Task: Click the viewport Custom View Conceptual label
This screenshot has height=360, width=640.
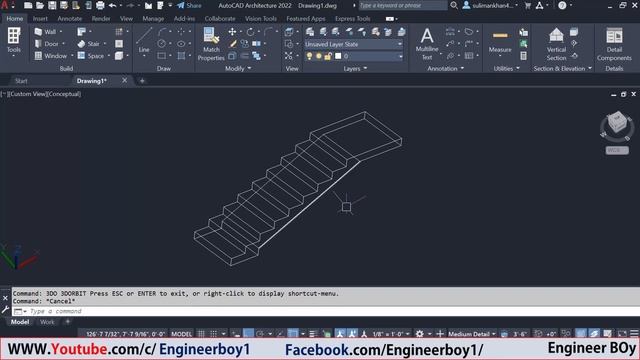Action: pyautogui.click(x=41, y=94)
